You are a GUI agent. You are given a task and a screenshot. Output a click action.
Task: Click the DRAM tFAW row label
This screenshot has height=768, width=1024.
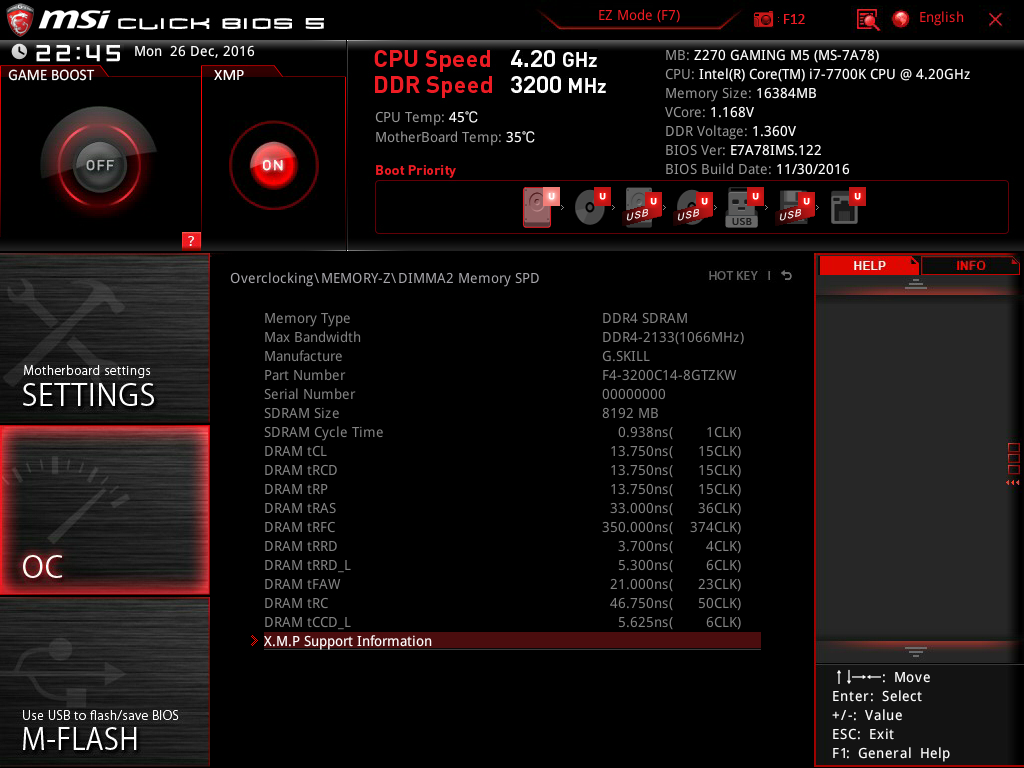pos(302,584)
